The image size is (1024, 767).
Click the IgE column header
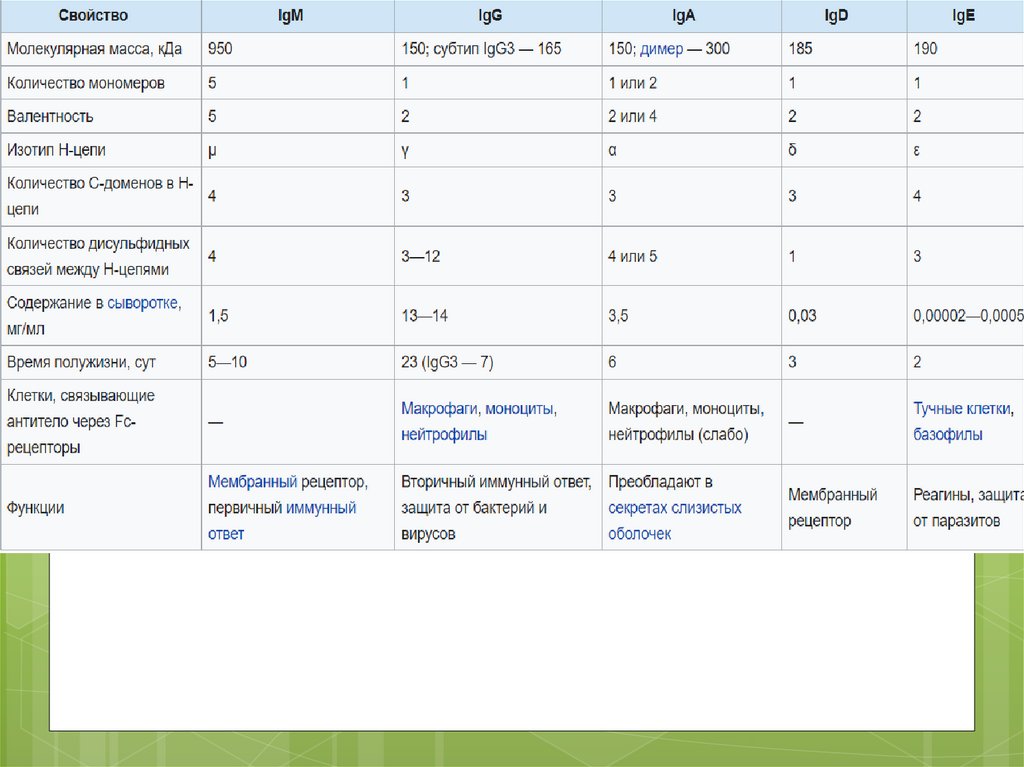[963, 16]
